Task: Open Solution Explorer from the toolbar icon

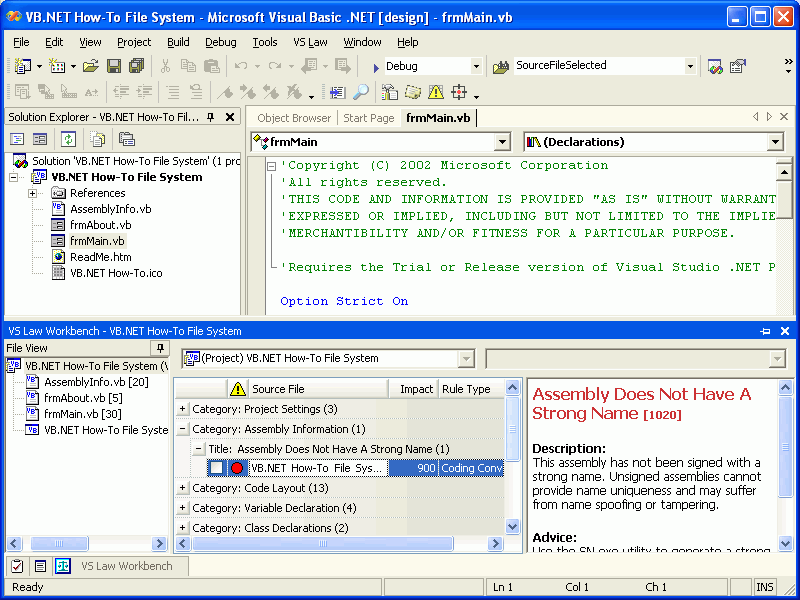Action: tap(715, 66)
